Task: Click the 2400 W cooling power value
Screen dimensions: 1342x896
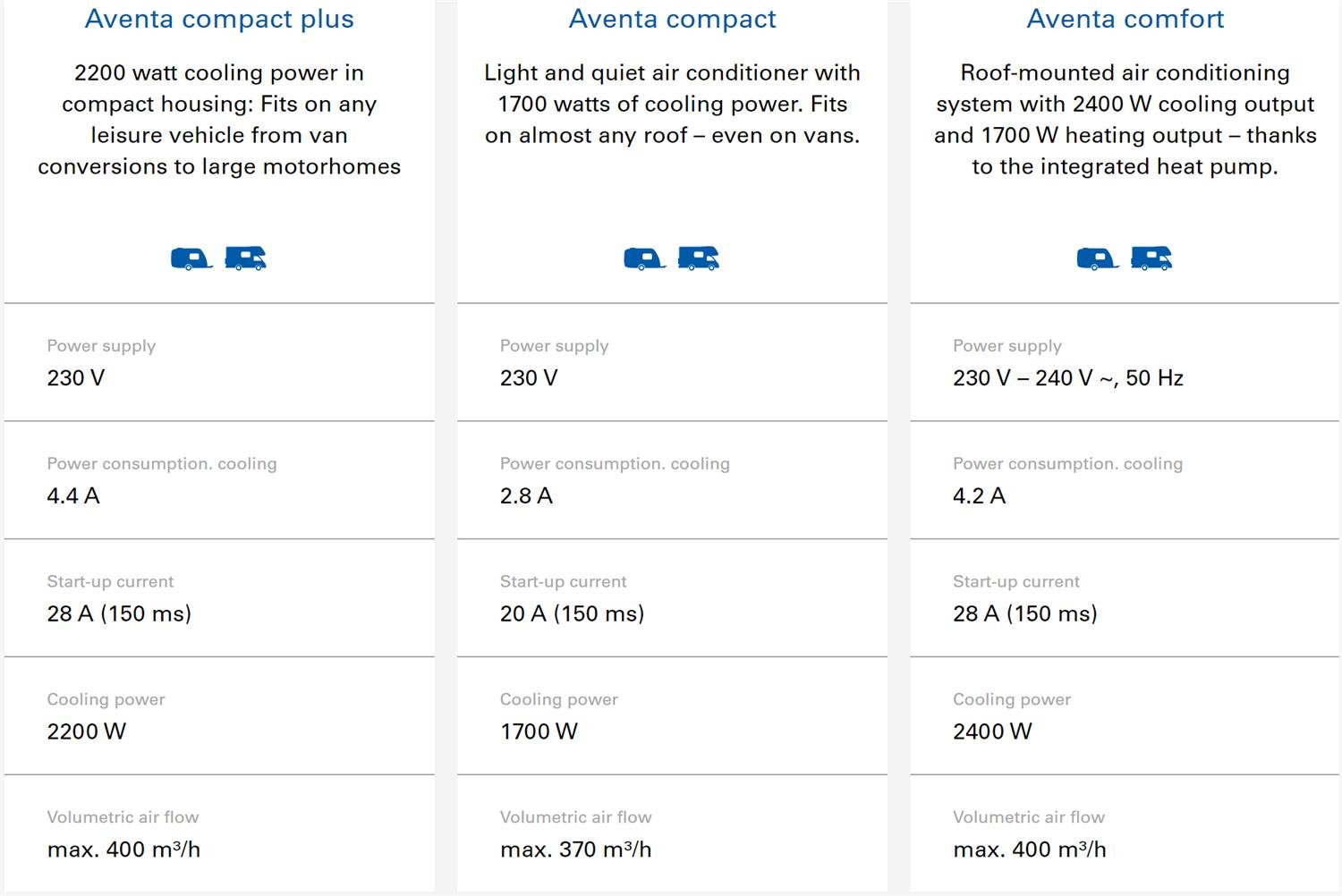Action: pos(992,731)
